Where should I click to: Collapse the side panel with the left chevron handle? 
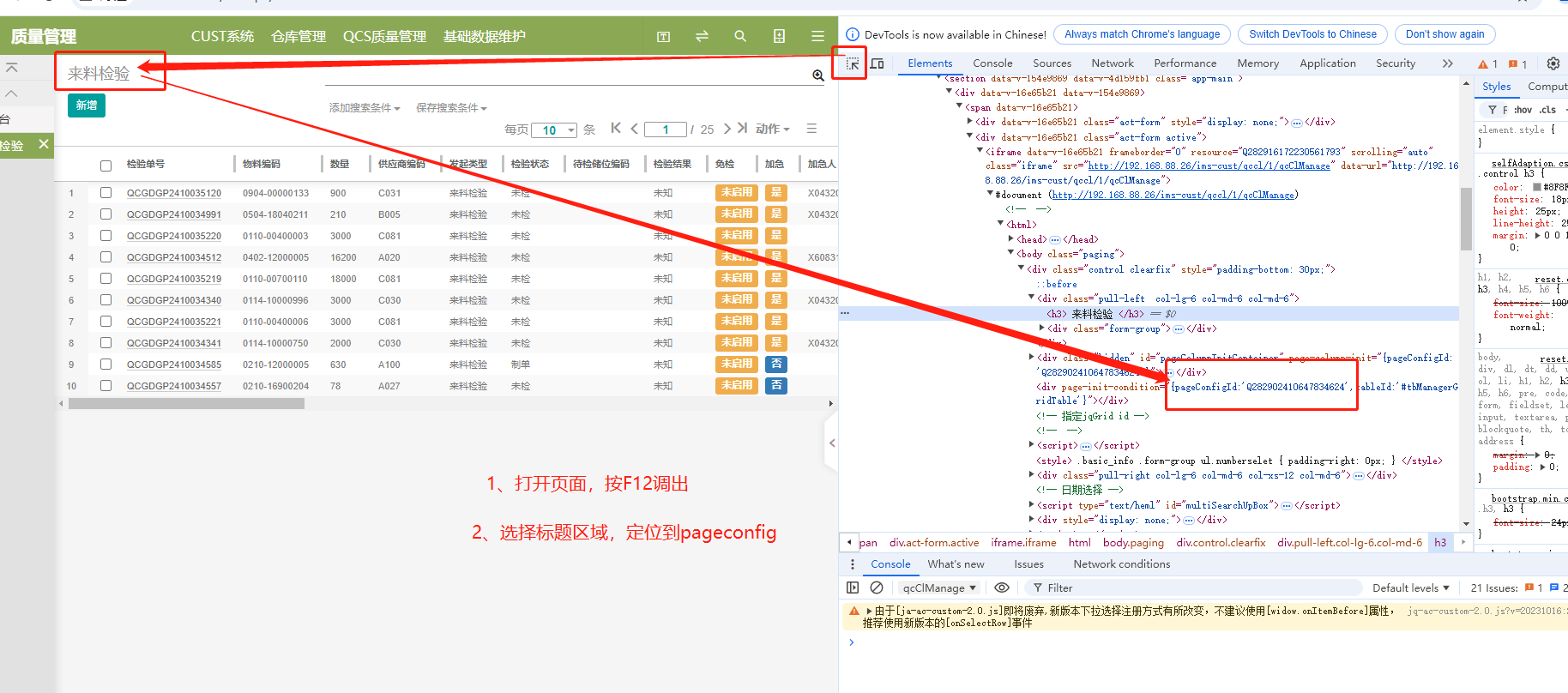click(831, 443)
